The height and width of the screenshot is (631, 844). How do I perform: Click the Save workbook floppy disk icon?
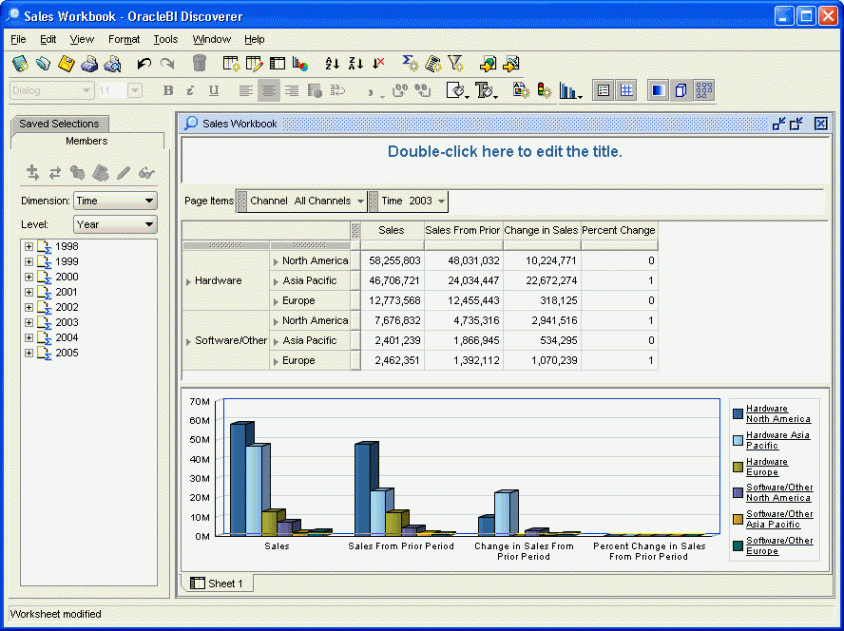tap(66, 64)
